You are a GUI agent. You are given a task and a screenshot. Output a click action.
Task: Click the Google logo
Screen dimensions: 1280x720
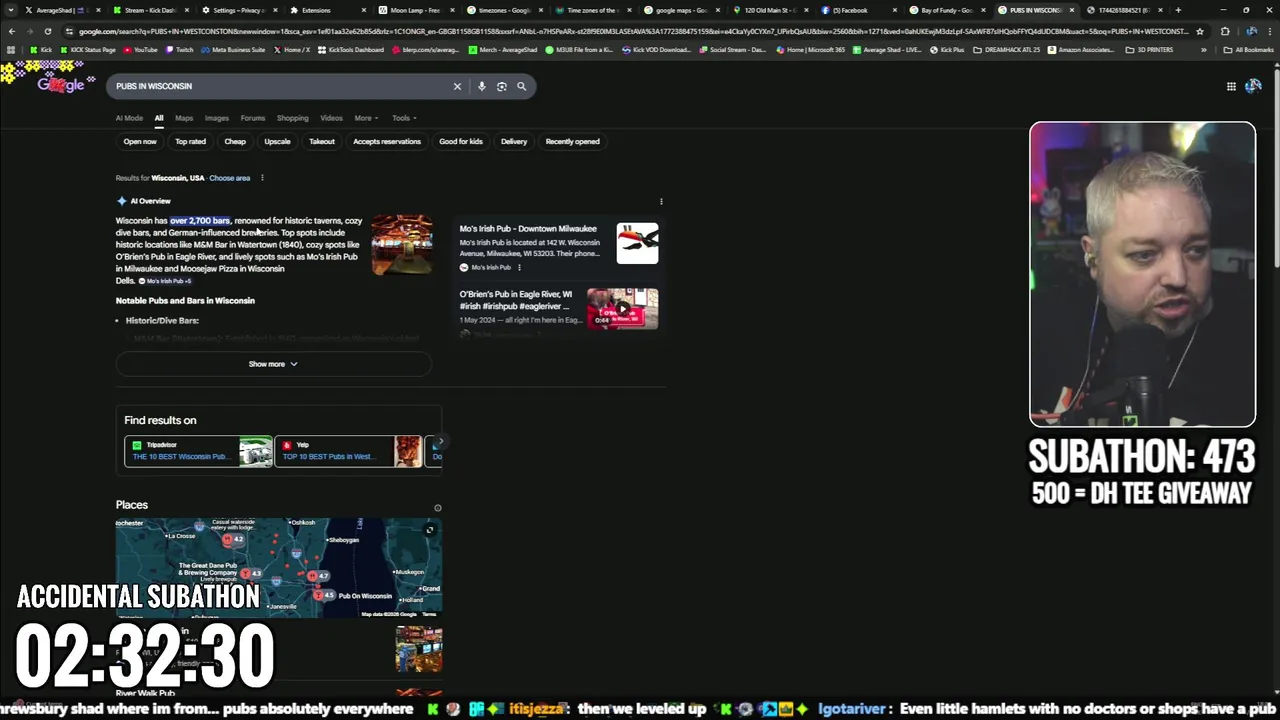(x=61, y=85)
